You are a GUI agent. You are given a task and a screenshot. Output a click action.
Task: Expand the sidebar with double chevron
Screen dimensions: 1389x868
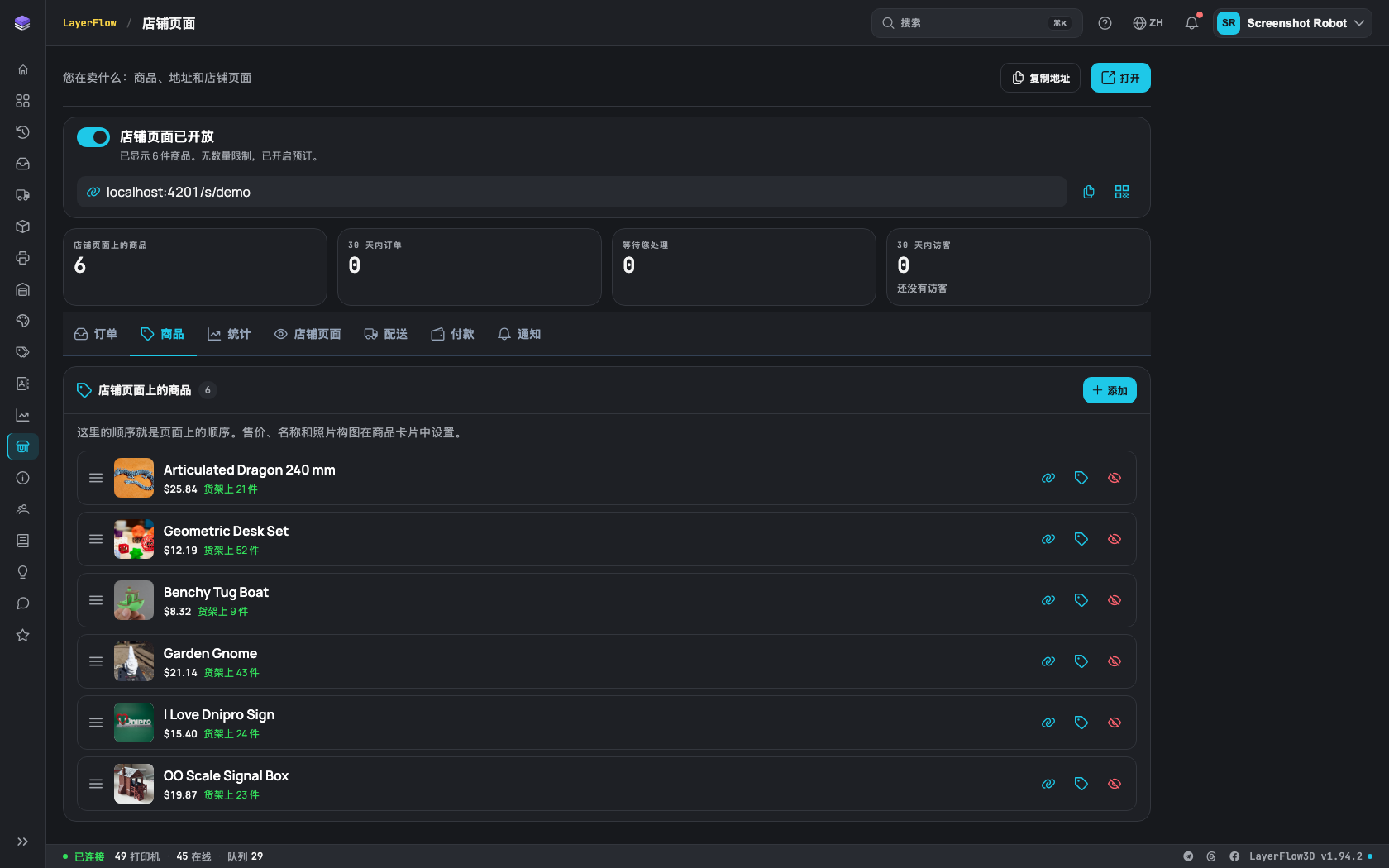[23, 842]
